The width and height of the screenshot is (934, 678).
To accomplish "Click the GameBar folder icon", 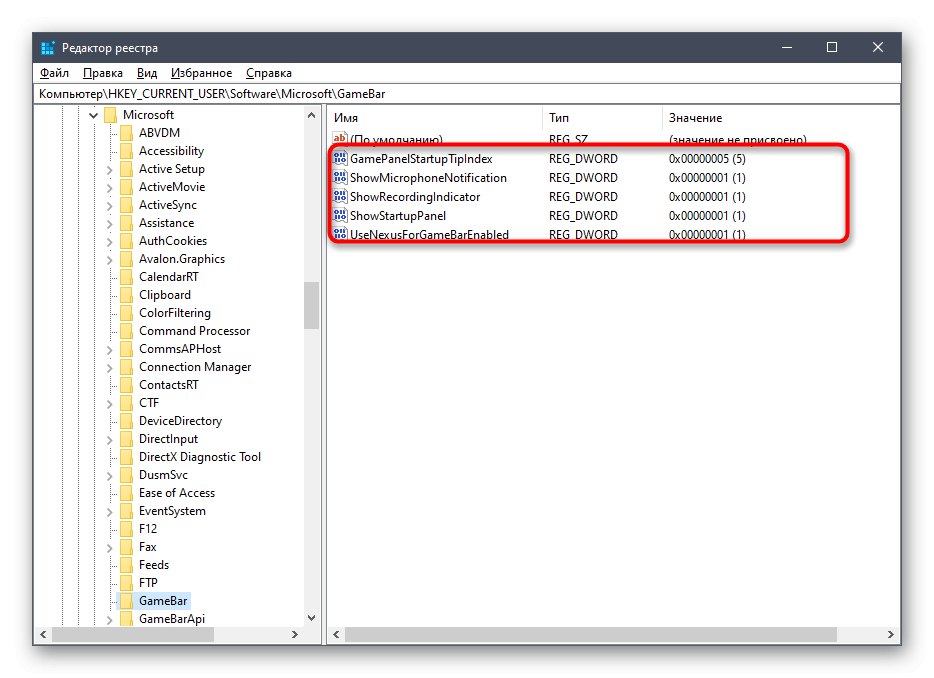I will click(126, 601).
